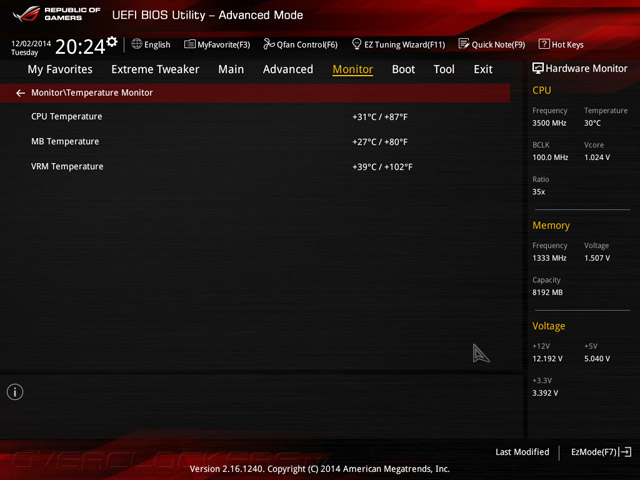Image resolution: width=640 pixels, height=480 pixels.
Task: Click the 12.192 V reading
Action: click(547, 358)
